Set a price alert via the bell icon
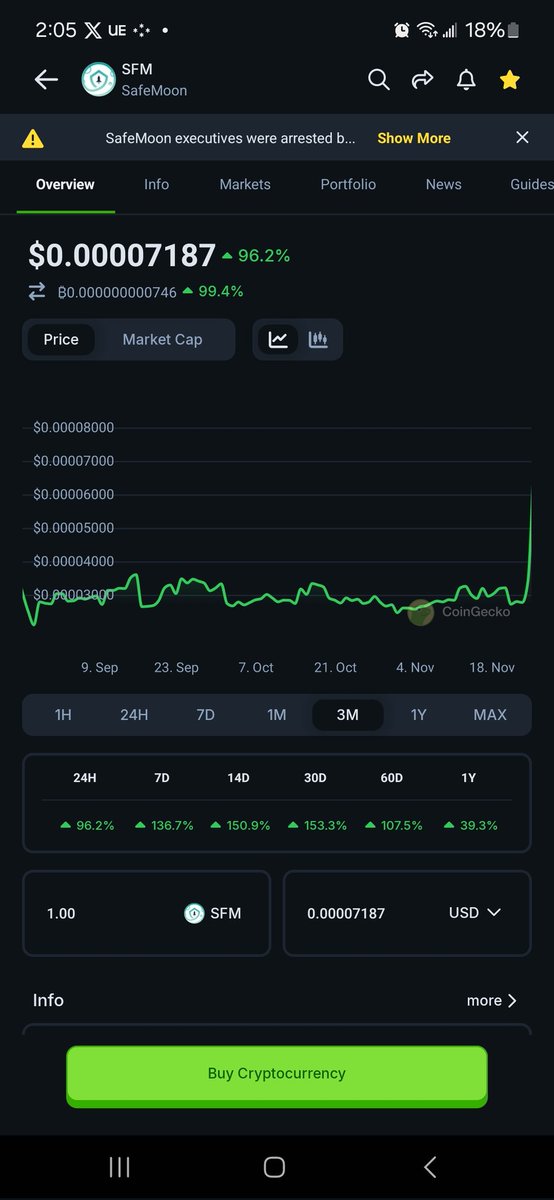554x1200 pixels. [466, 80]
